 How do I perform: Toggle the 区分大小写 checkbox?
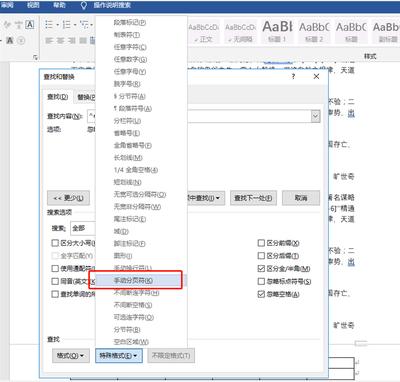[55, 243]
